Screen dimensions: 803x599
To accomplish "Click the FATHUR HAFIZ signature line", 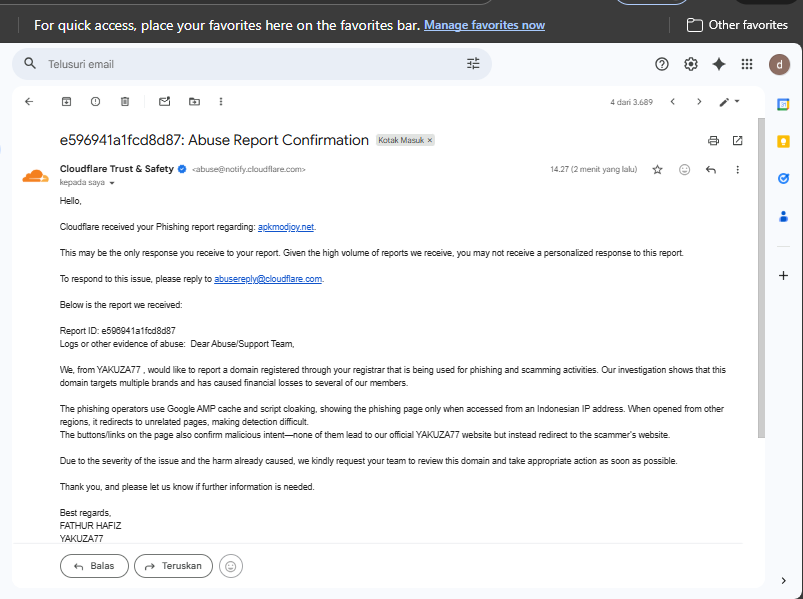I will [91, 526].
